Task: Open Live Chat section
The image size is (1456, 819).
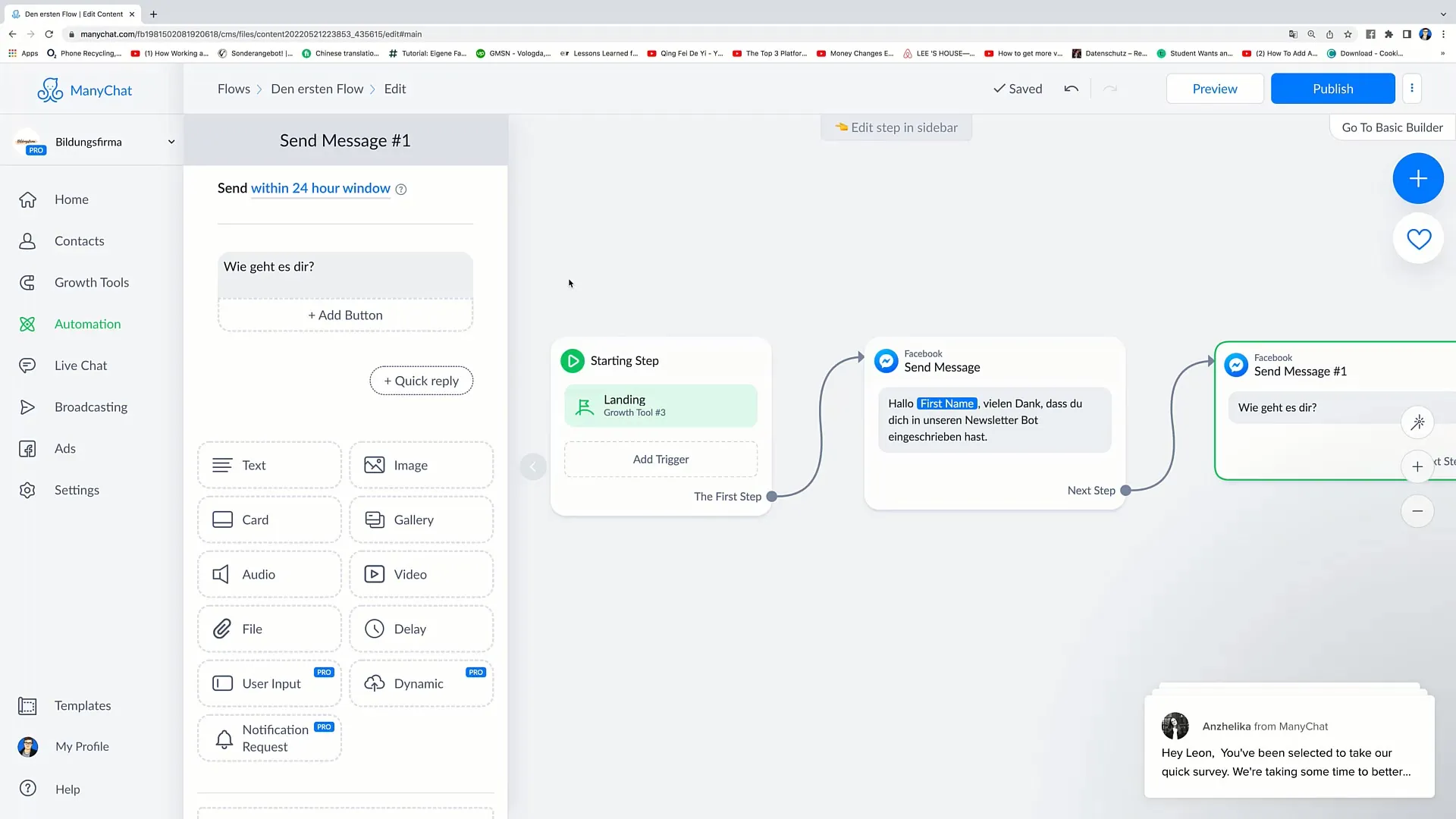Action: point(80,366)
